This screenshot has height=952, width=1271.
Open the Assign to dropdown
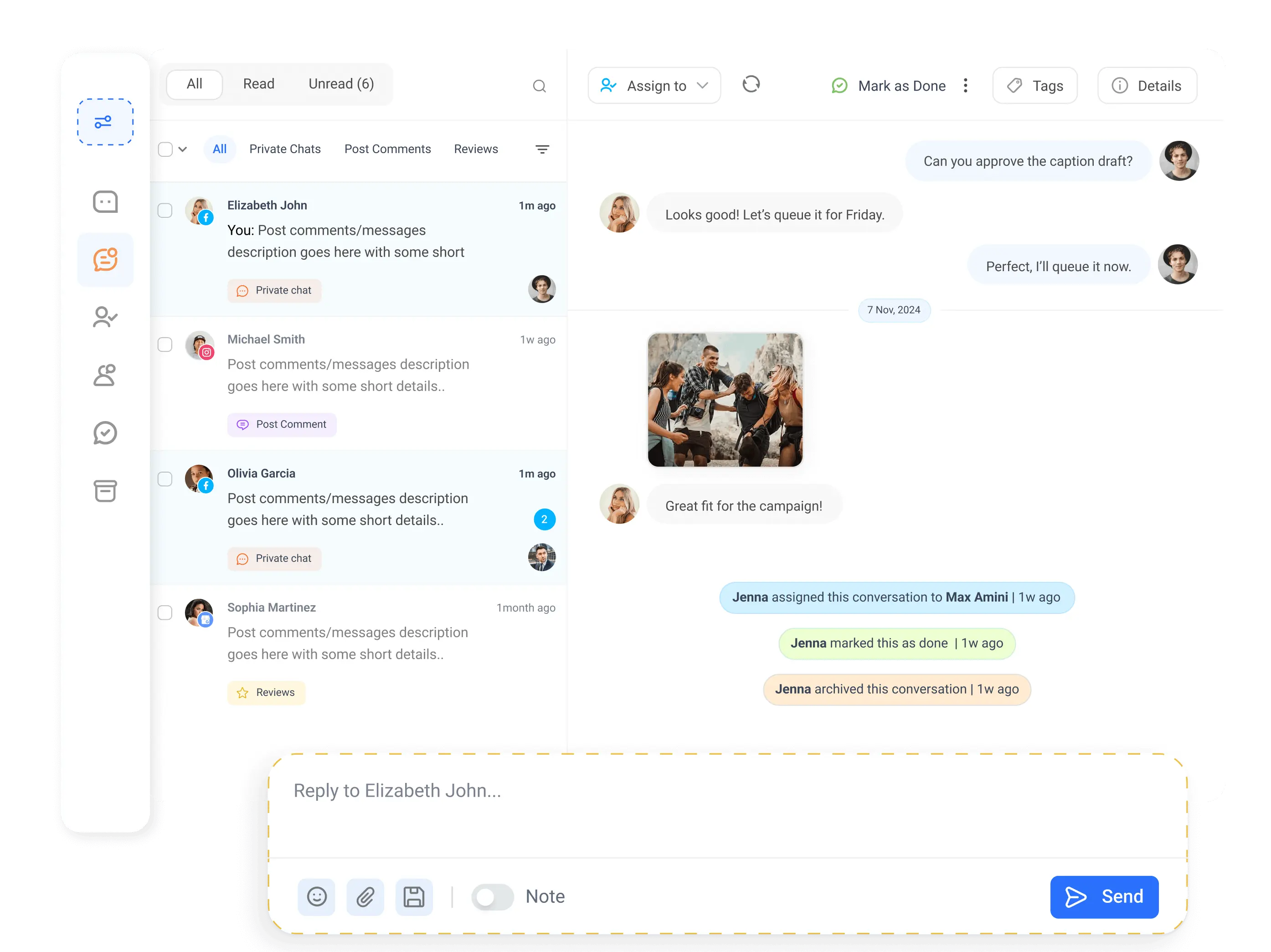[x=654, y=85]
